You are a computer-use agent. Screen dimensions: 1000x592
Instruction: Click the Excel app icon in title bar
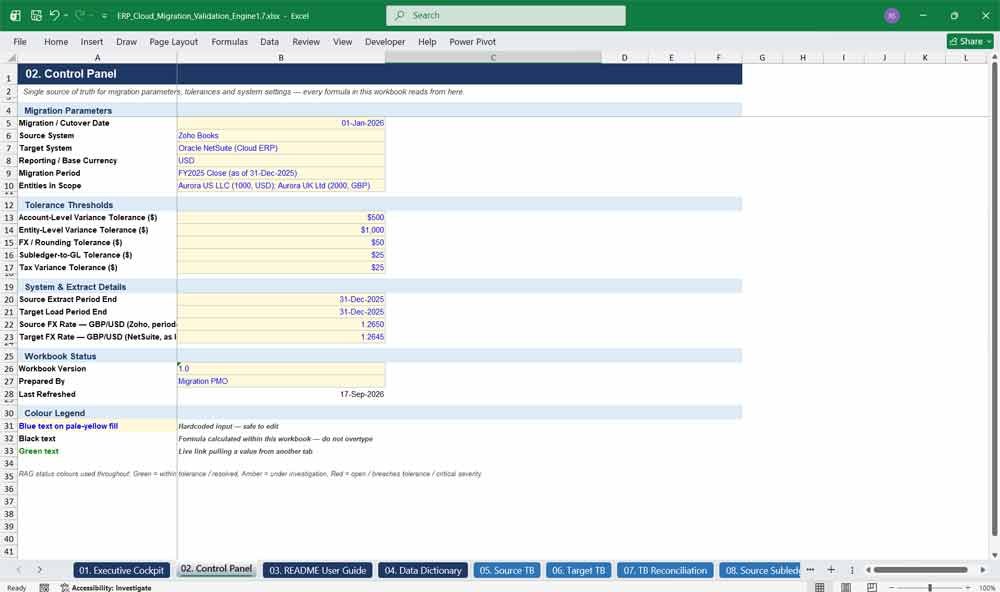[x=15, y=15]
